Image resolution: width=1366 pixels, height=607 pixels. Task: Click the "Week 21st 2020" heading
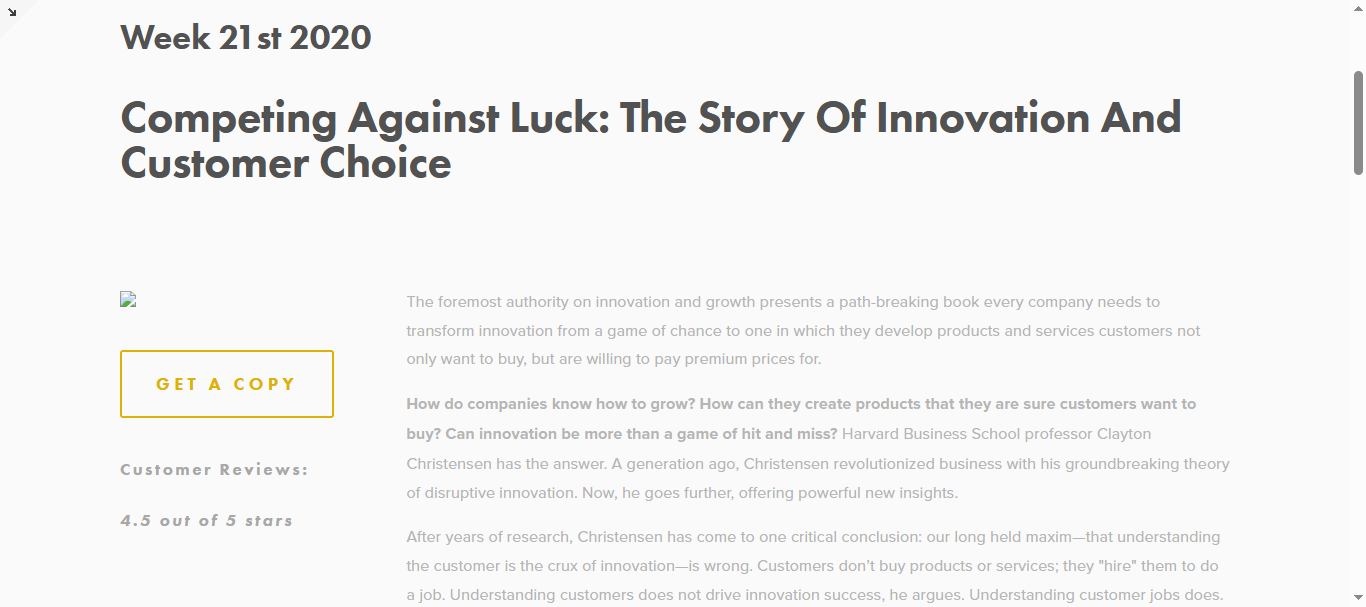(246, 38)
